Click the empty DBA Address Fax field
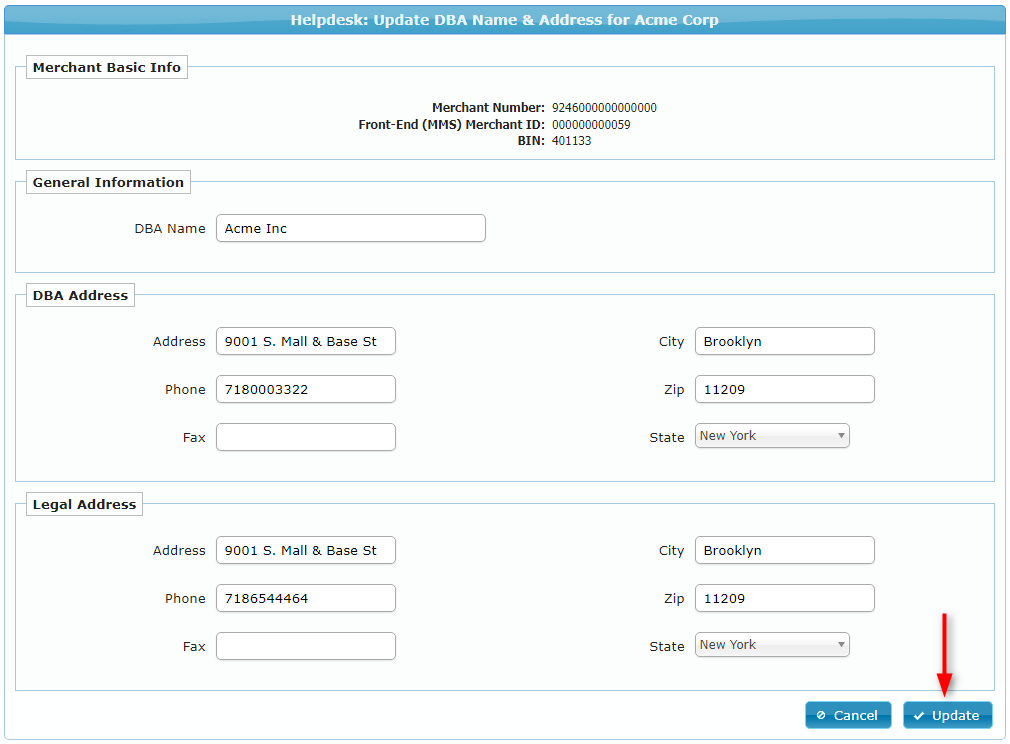The image size is (1010, 744). click(305, 437)
